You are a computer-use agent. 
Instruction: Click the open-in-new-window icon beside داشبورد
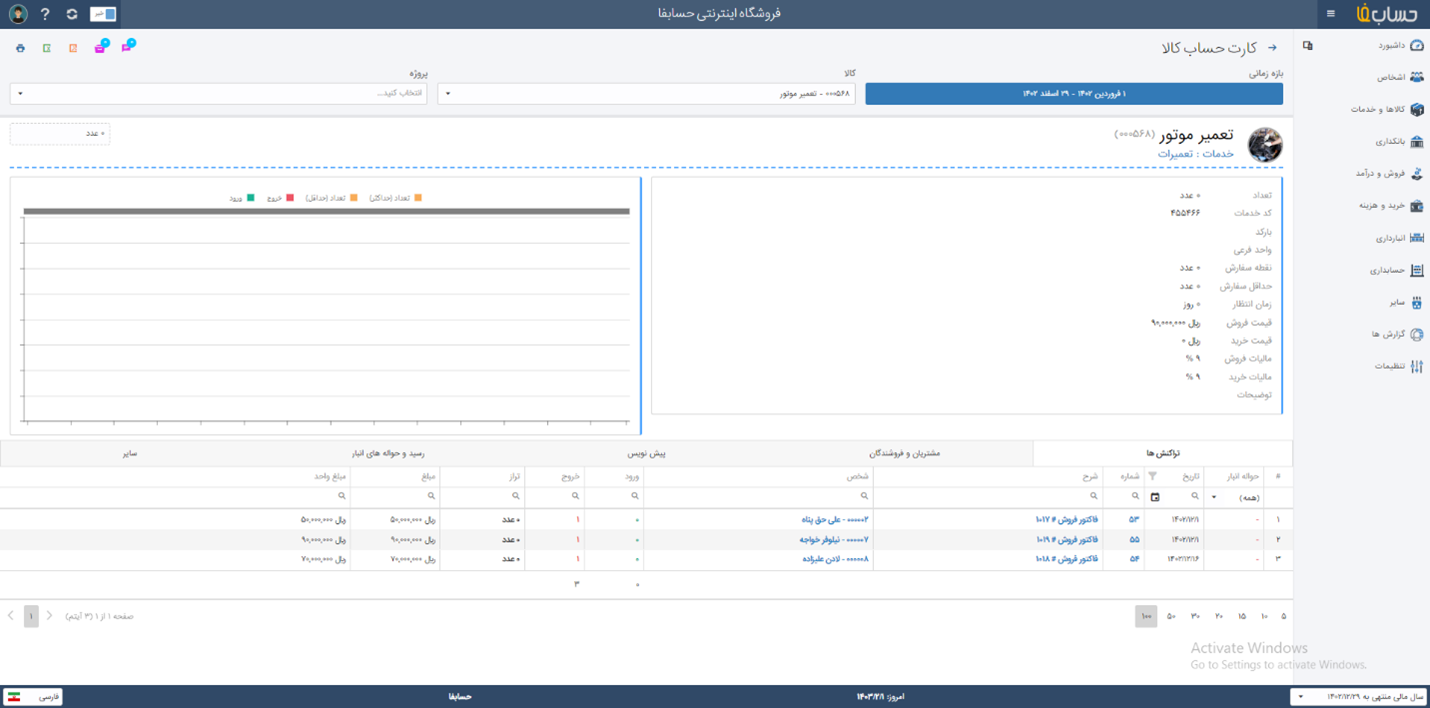[1308, 46]
